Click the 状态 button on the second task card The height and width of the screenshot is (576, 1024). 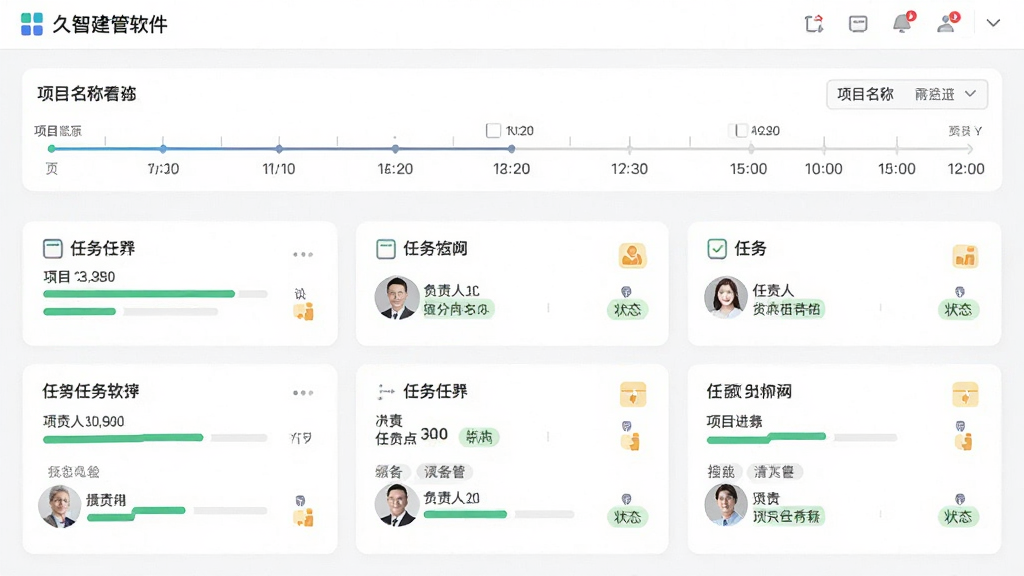627,310
